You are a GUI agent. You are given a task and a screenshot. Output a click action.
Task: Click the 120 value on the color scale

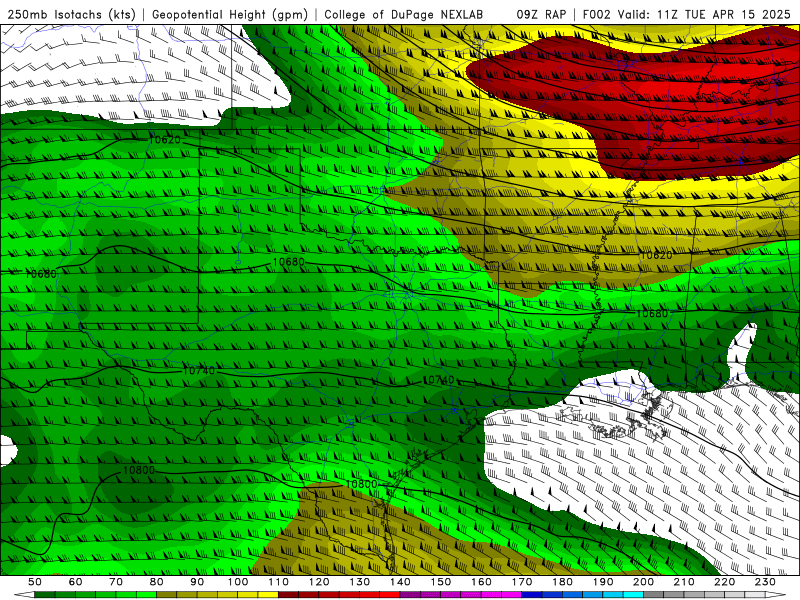(319, 582)
